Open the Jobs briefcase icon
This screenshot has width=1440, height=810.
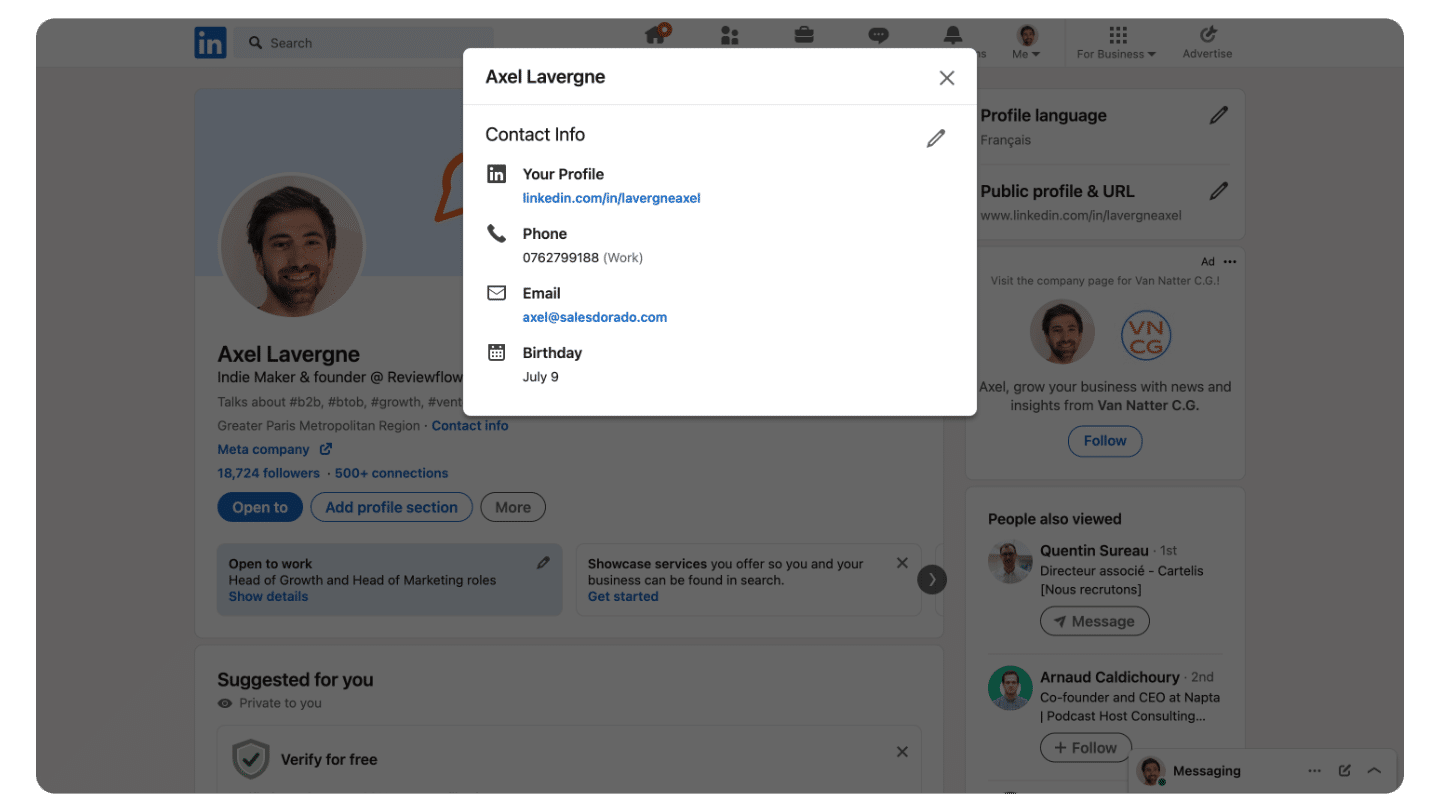point(804,36)
